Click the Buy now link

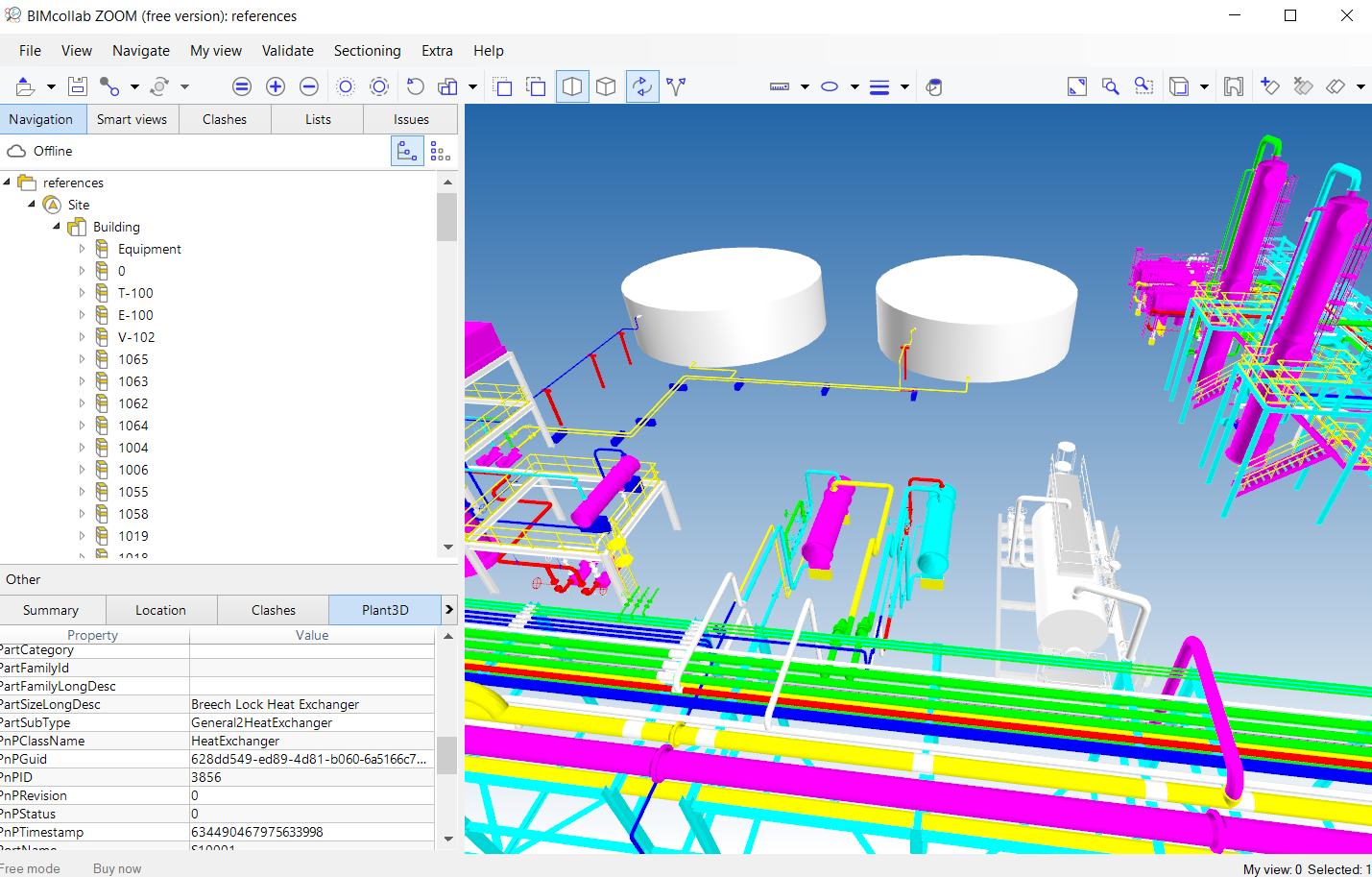tap(117, 868)
